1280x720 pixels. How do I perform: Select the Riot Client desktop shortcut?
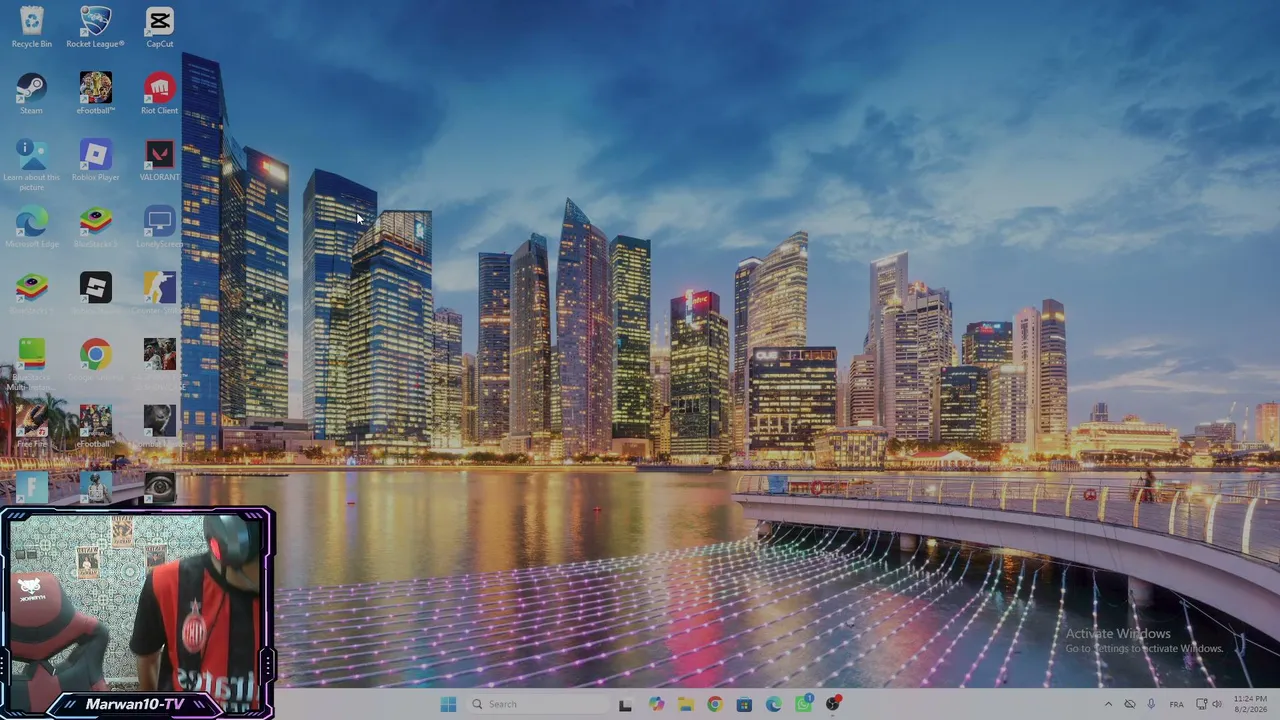(x=160, y=93)
